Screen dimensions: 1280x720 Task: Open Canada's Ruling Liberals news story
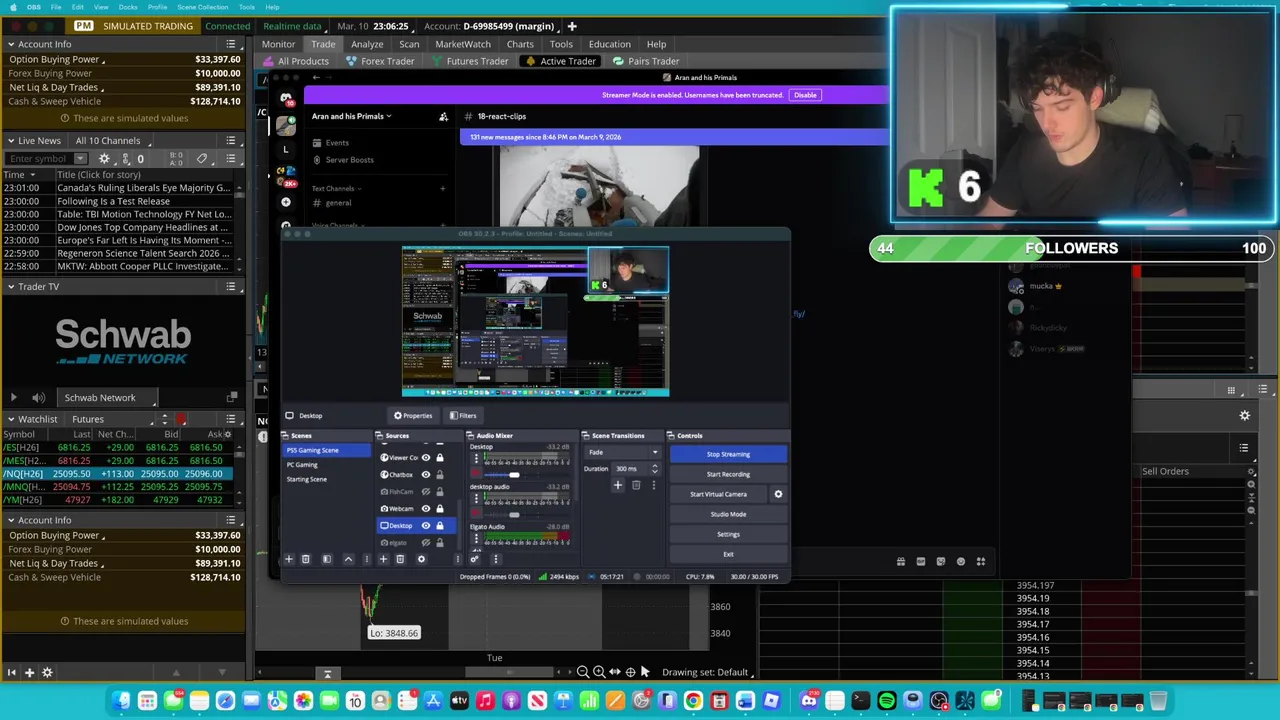[143, 188]
